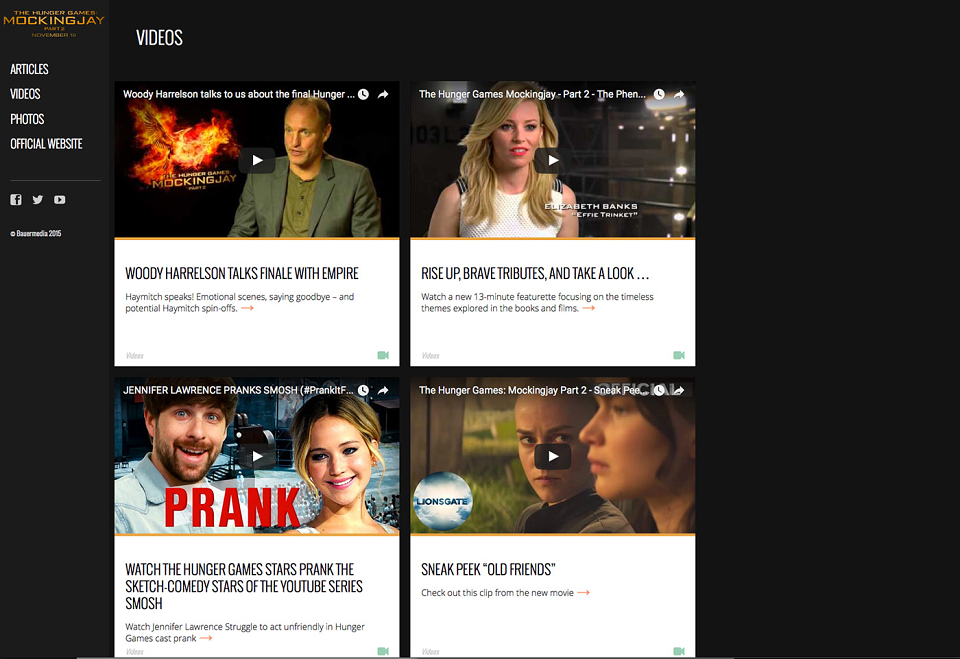
Task: Open the Facebook social icon in sidebar
Action: tap(16, 200)
